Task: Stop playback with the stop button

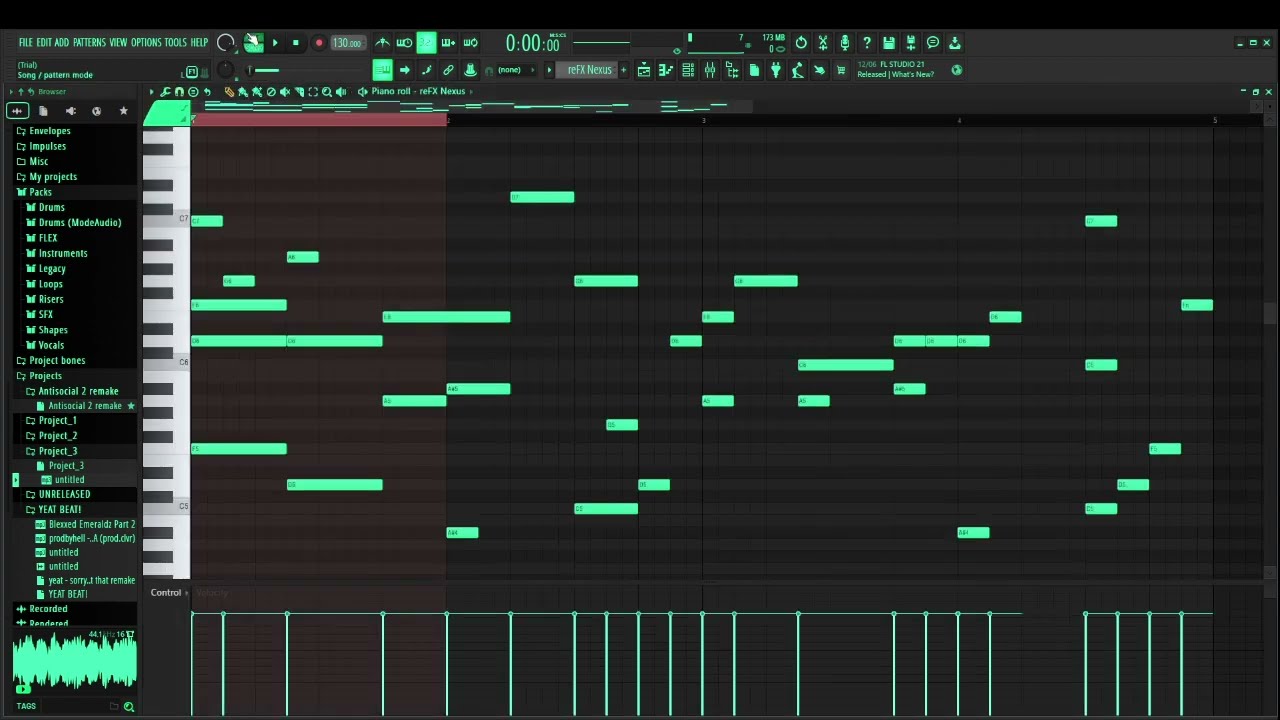Action: point(296,43)
